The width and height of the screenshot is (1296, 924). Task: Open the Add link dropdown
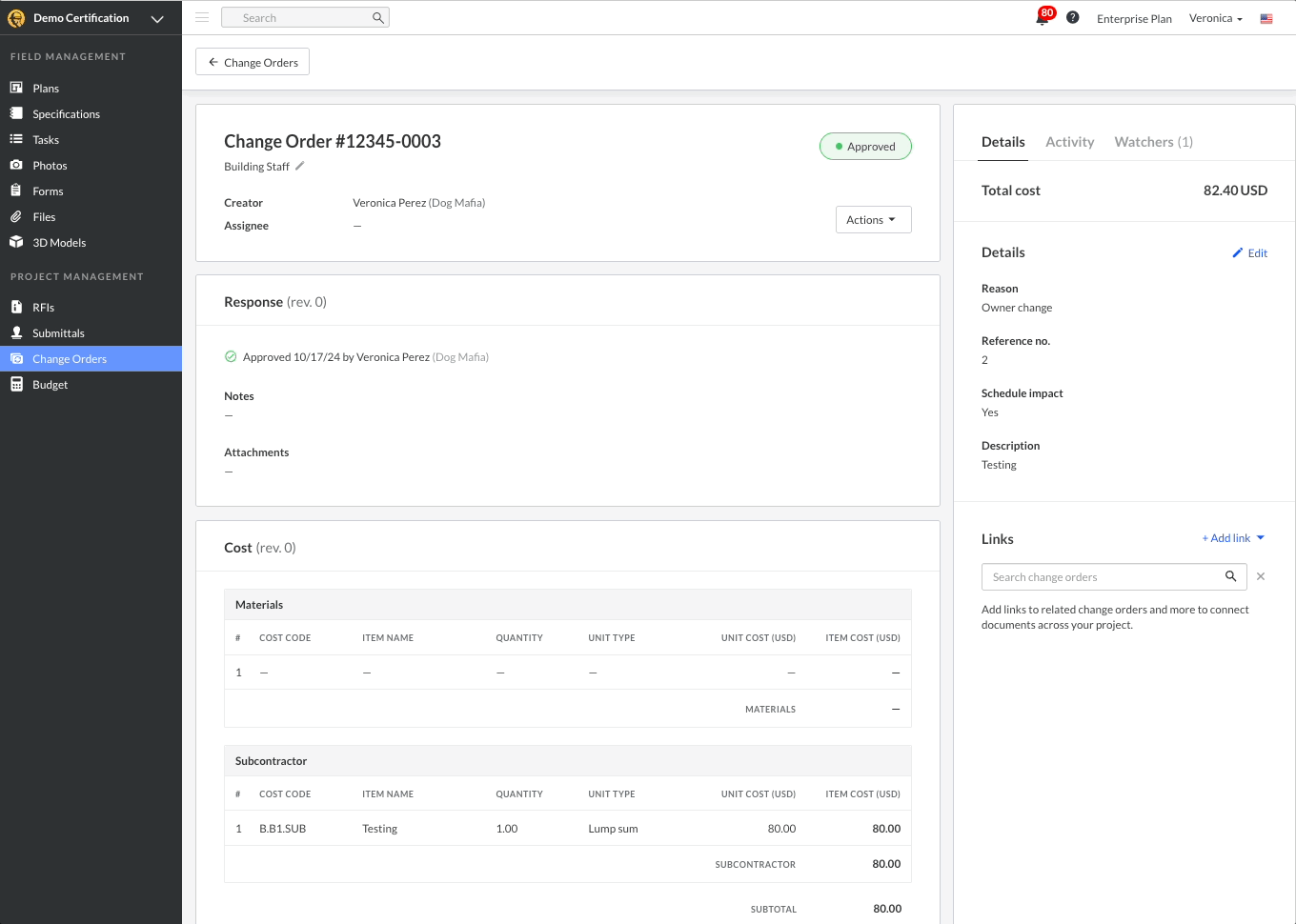[1233, 538]
